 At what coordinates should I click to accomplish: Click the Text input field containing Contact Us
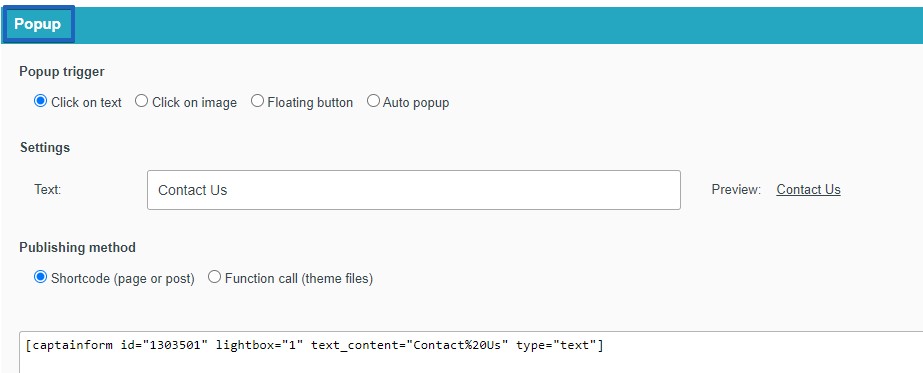tap(414, 190)
